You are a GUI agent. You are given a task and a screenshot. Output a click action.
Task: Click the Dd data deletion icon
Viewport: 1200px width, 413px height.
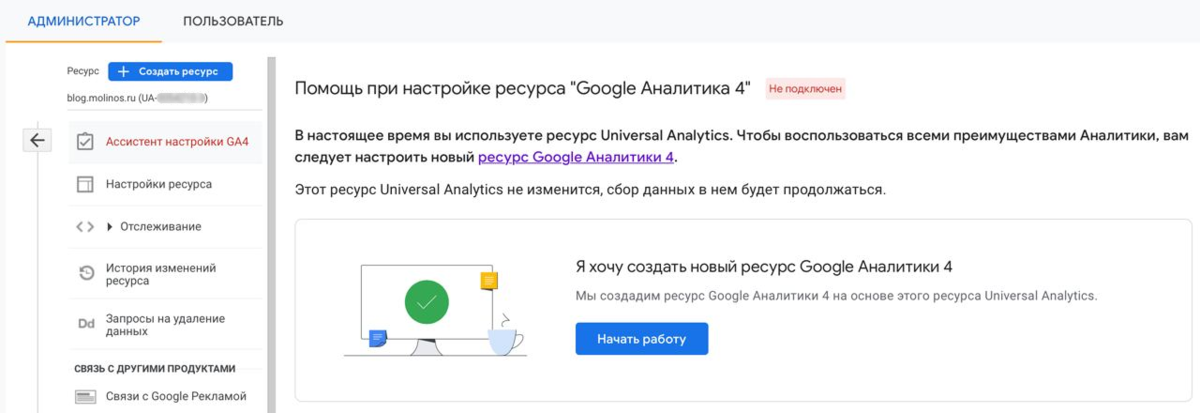tap(86, 324)
